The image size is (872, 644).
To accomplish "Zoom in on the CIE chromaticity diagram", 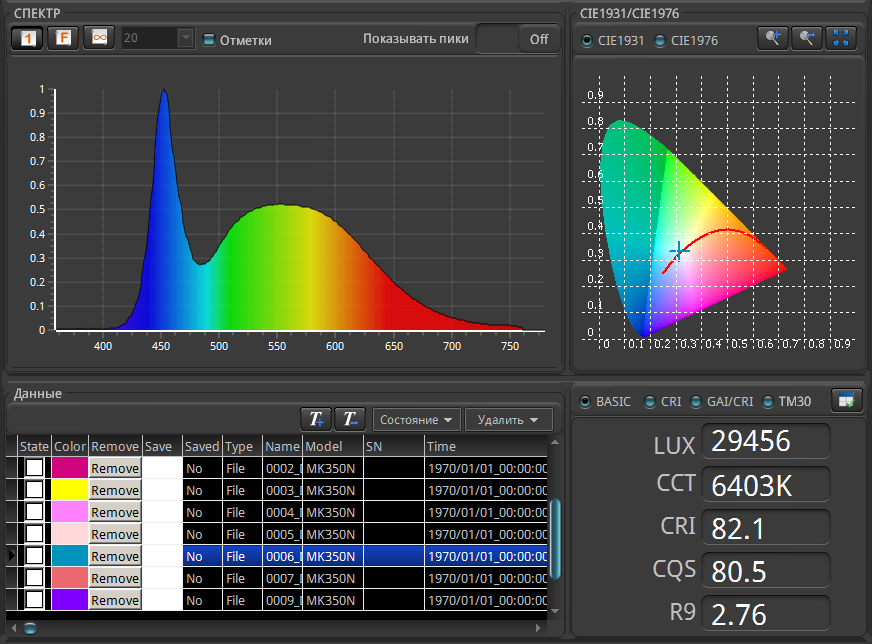I will [x=771, y=38].
